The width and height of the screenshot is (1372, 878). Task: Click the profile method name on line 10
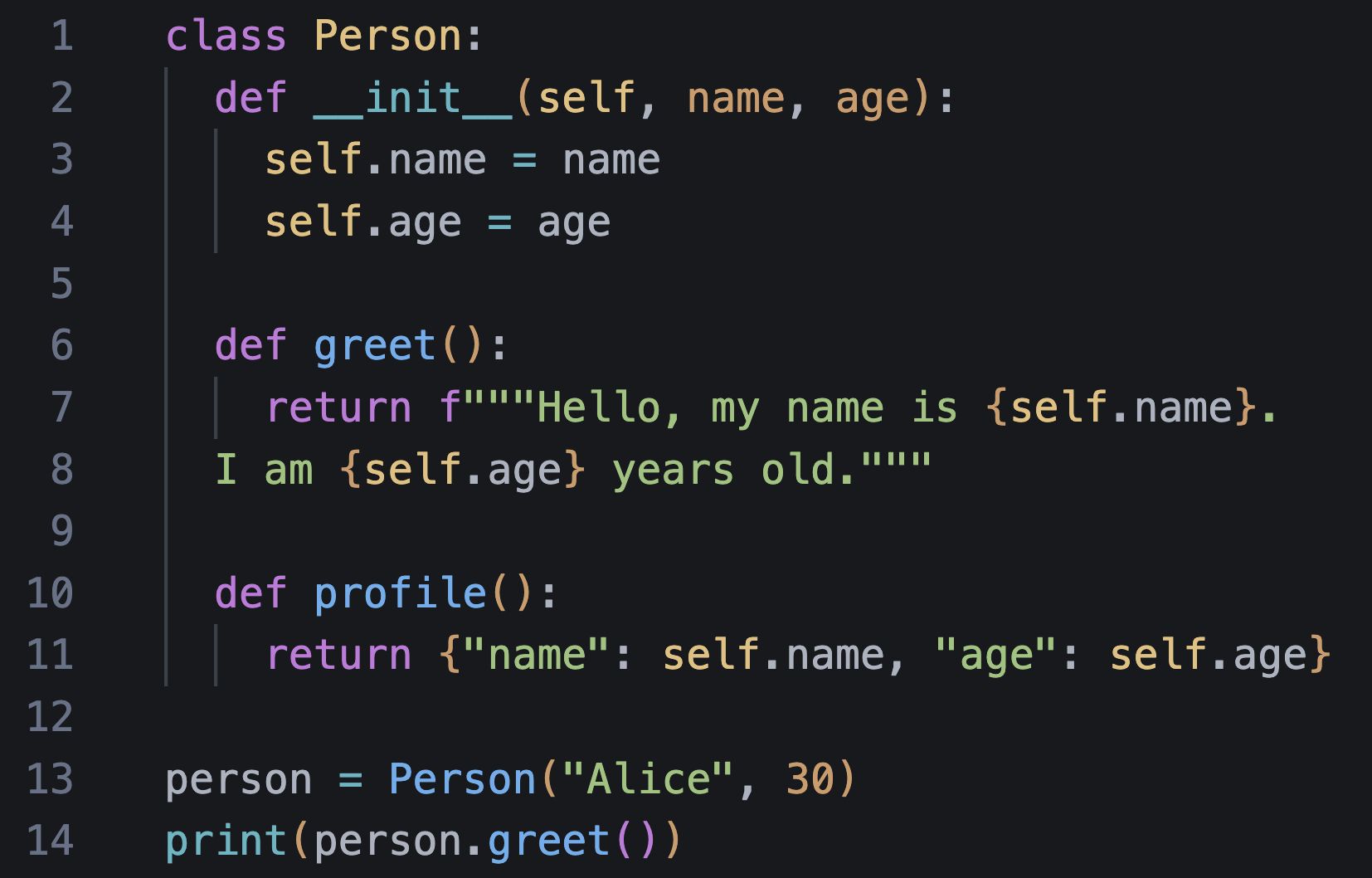(x=400, y=593)
